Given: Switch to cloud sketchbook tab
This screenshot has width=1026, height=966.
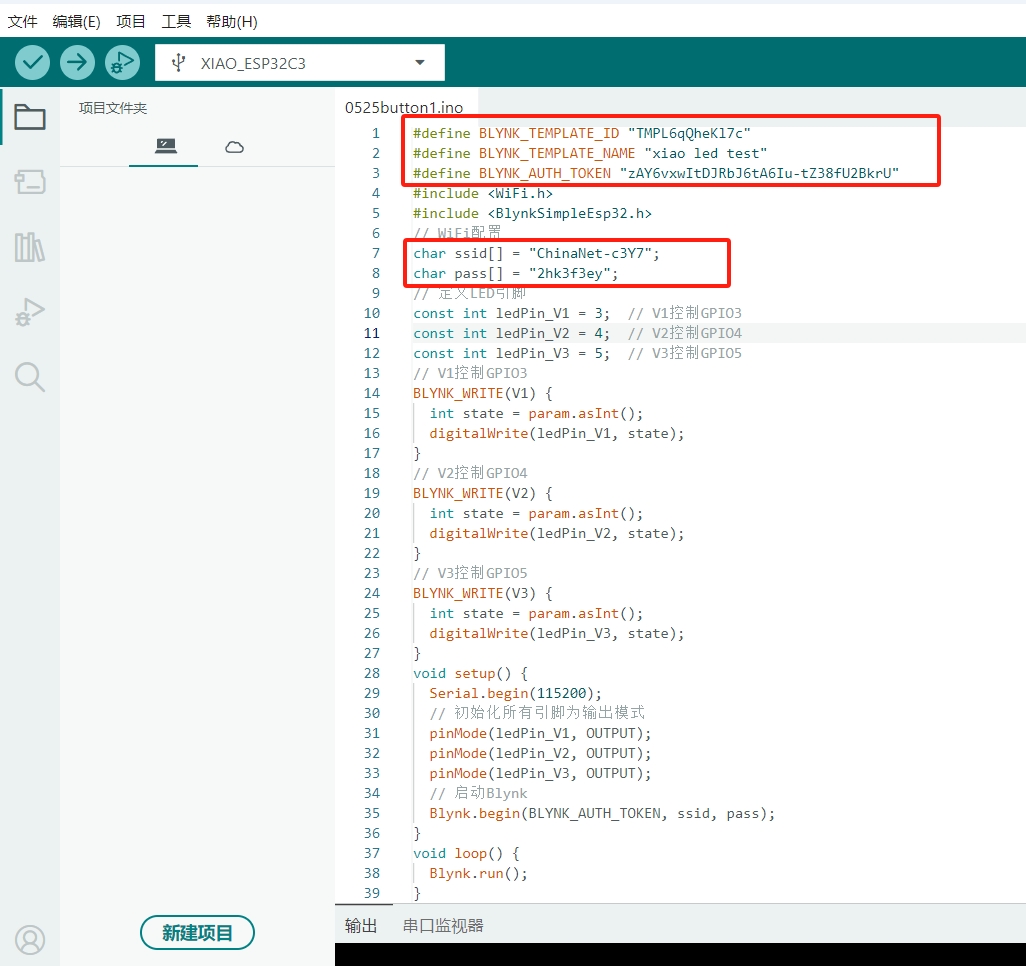Looking at the screenshot, I should click(x=234, y=147).
